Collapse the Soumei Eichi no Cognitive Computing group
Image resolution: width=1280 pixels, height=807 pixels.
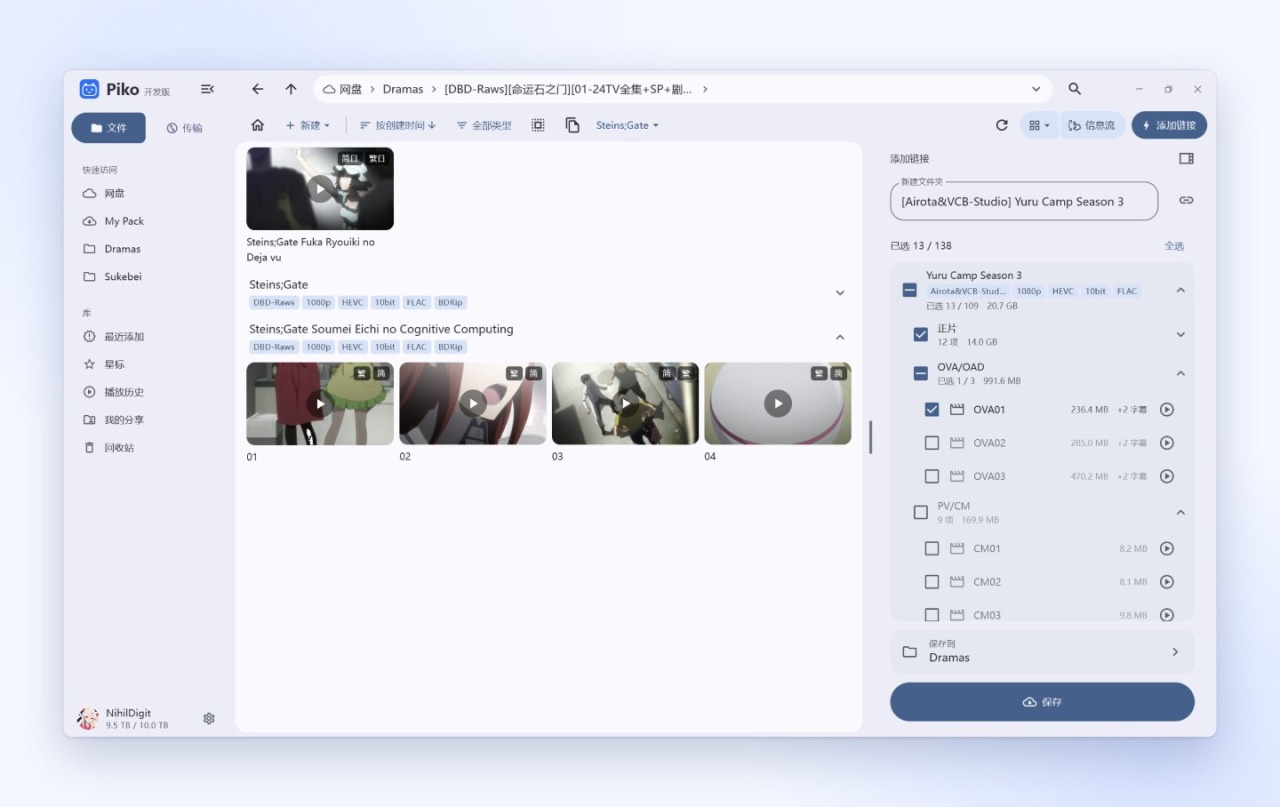point(840,337)
